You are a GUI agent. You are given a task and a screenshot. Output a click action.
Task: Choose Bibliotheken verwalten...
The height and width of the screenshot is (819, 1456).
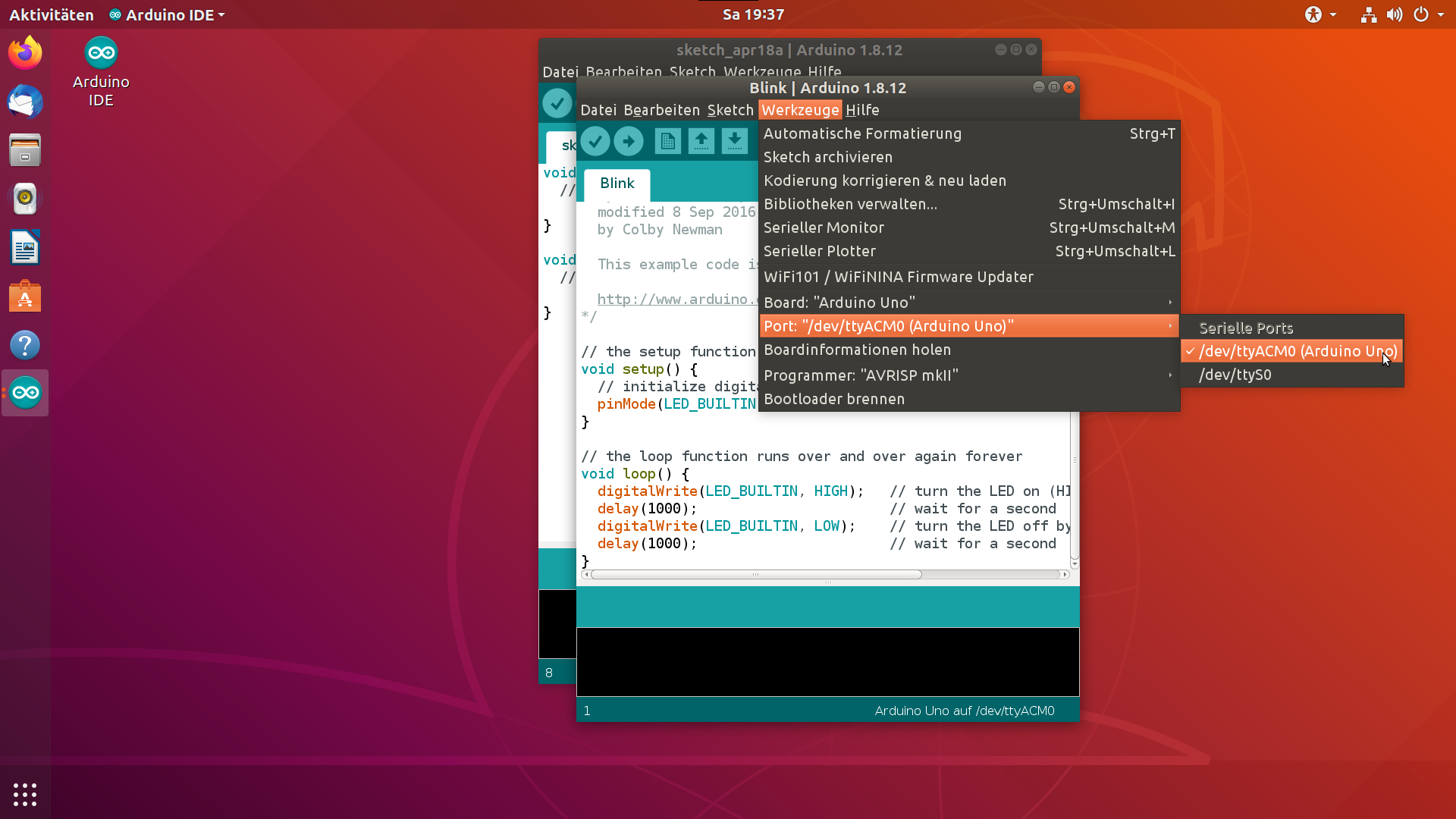(x=969, y=204)
